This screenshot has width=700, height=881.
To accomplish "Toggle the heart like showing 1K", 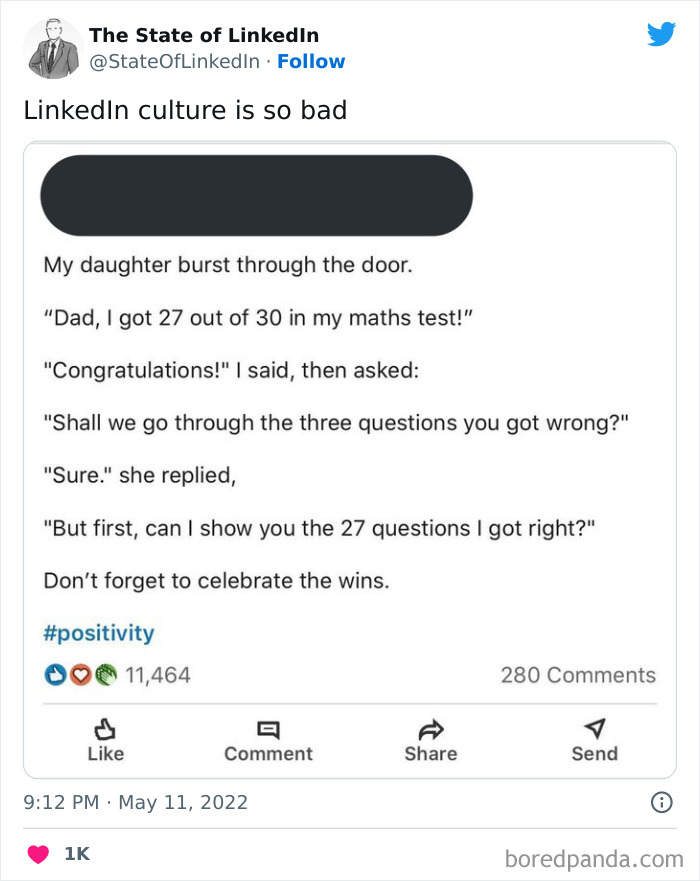I will (x=38, y=853).
